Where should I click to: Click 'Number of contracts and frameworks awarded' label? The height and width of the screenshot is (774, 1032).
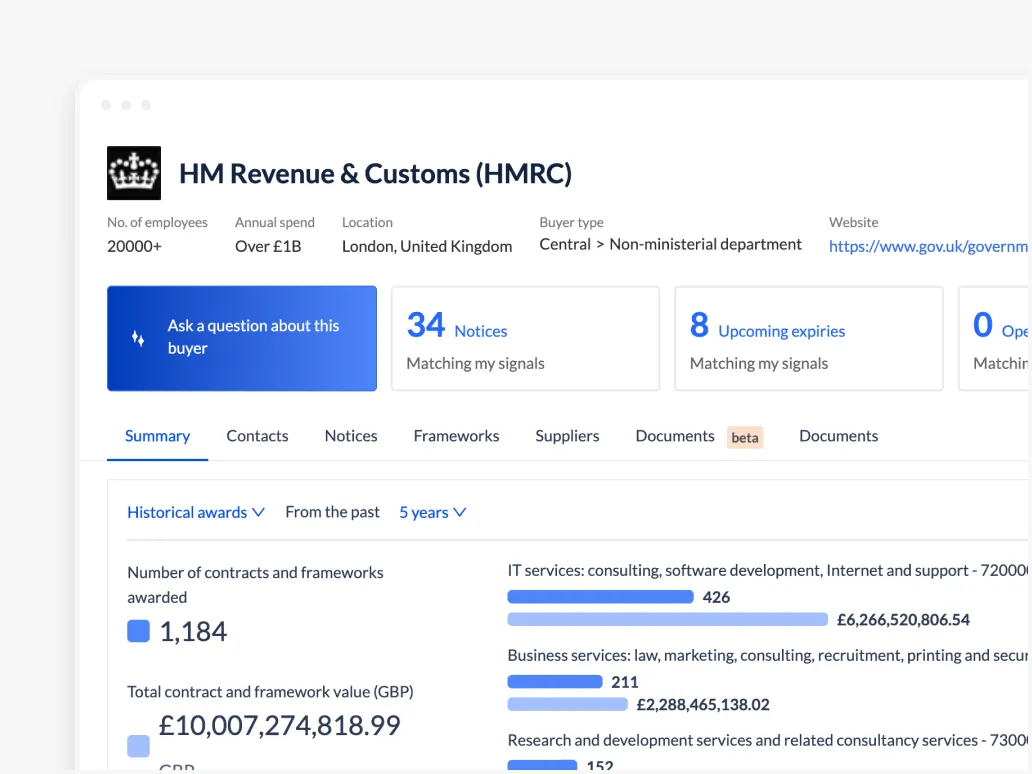(255, 584)
